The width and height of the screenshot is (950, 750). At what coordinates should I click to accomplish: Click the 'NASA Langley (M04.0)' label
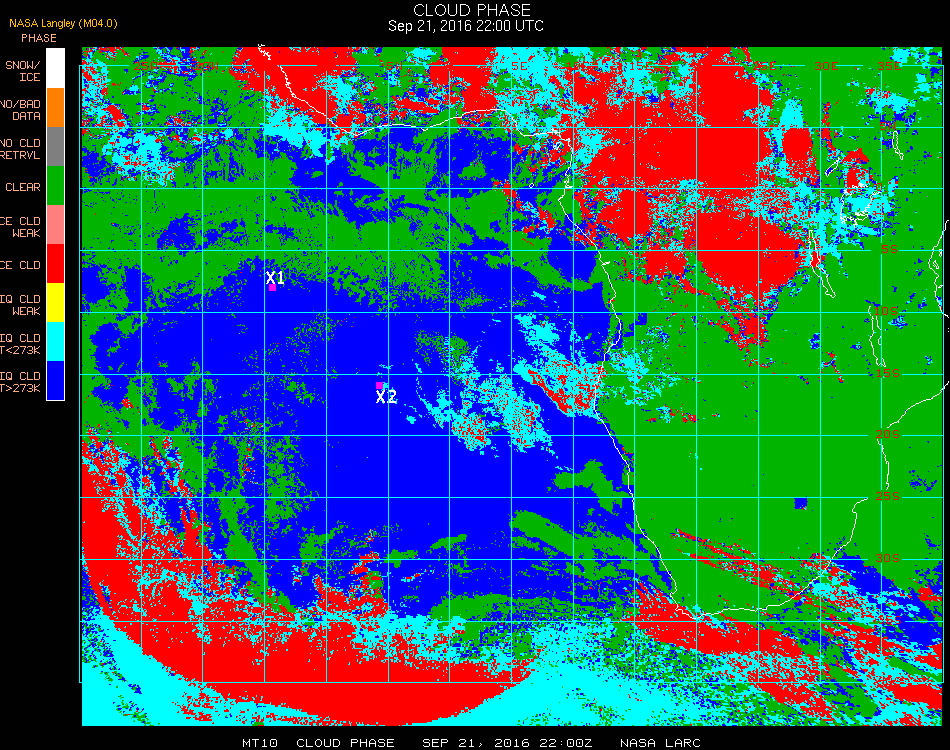[x=63, y=24]
